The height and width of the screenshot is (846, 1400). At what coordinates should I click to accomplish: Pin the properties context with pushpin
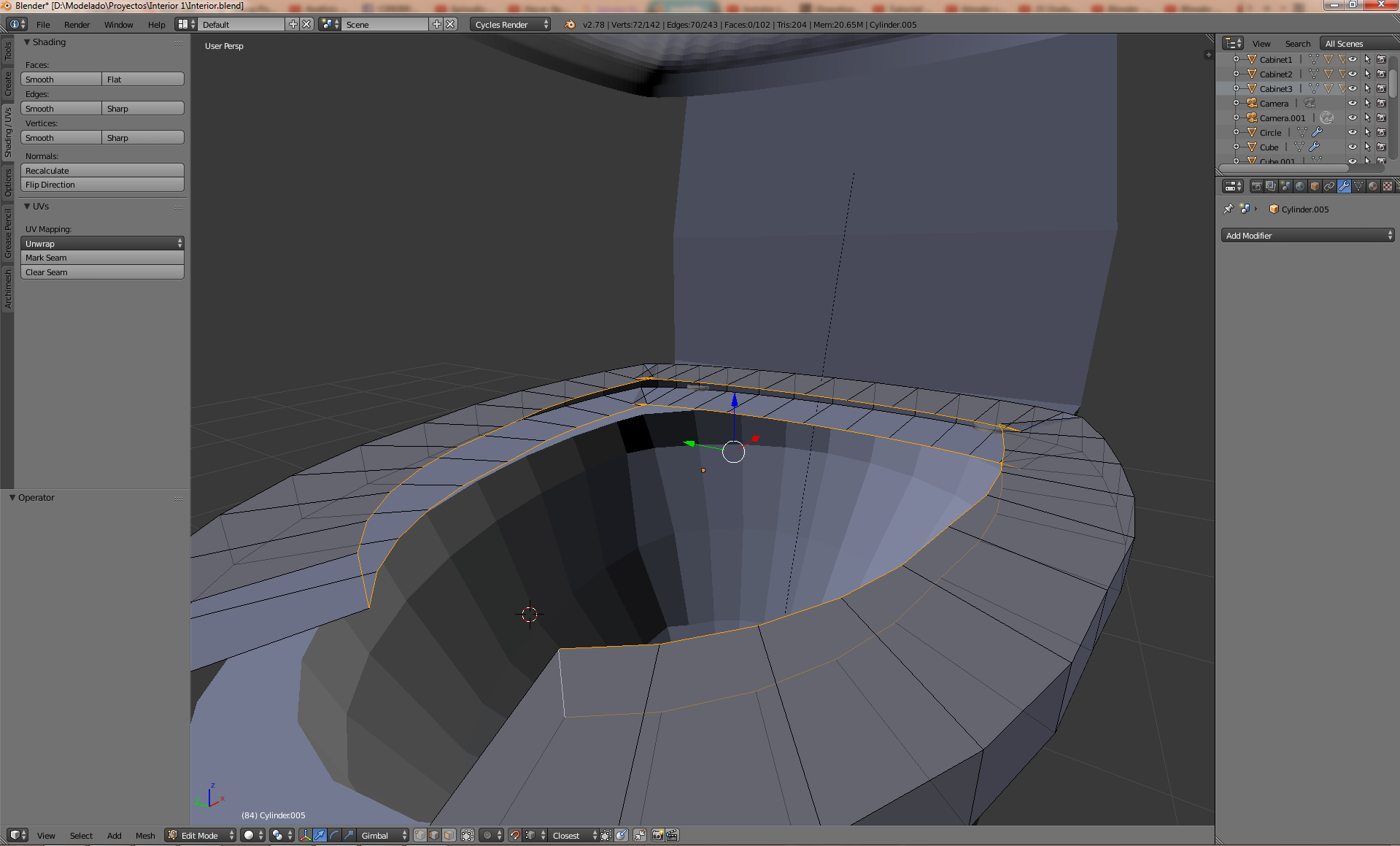[x=1229, y=209]
